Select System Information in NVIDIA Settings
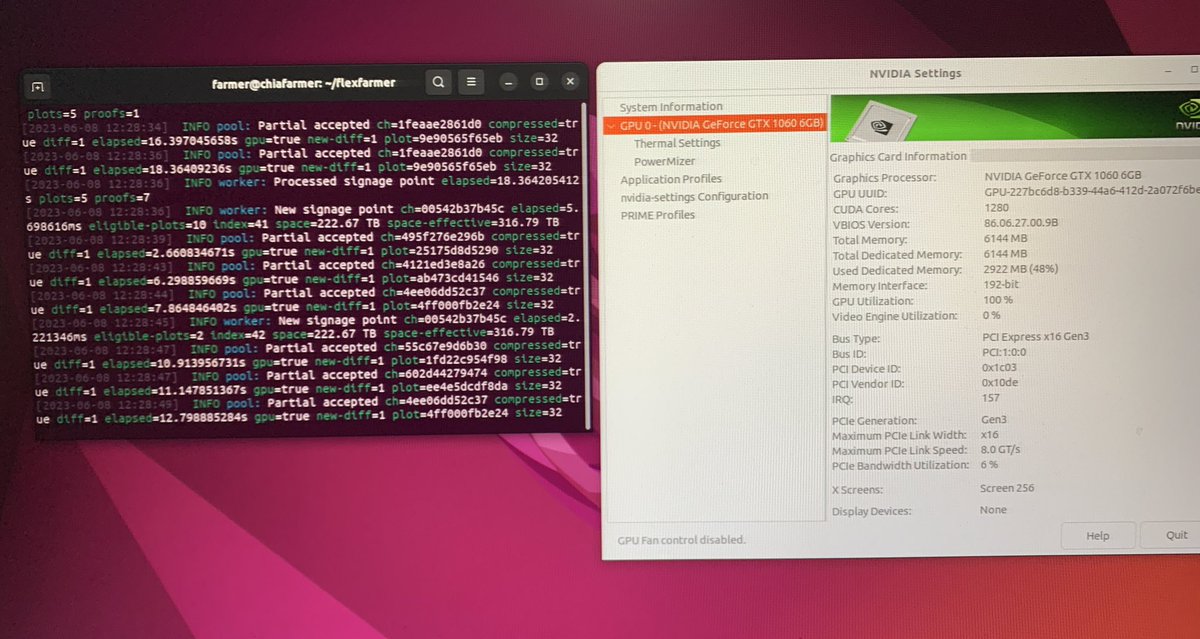The width and height of the screenshot is (1200, 639). tap(671, 107)
